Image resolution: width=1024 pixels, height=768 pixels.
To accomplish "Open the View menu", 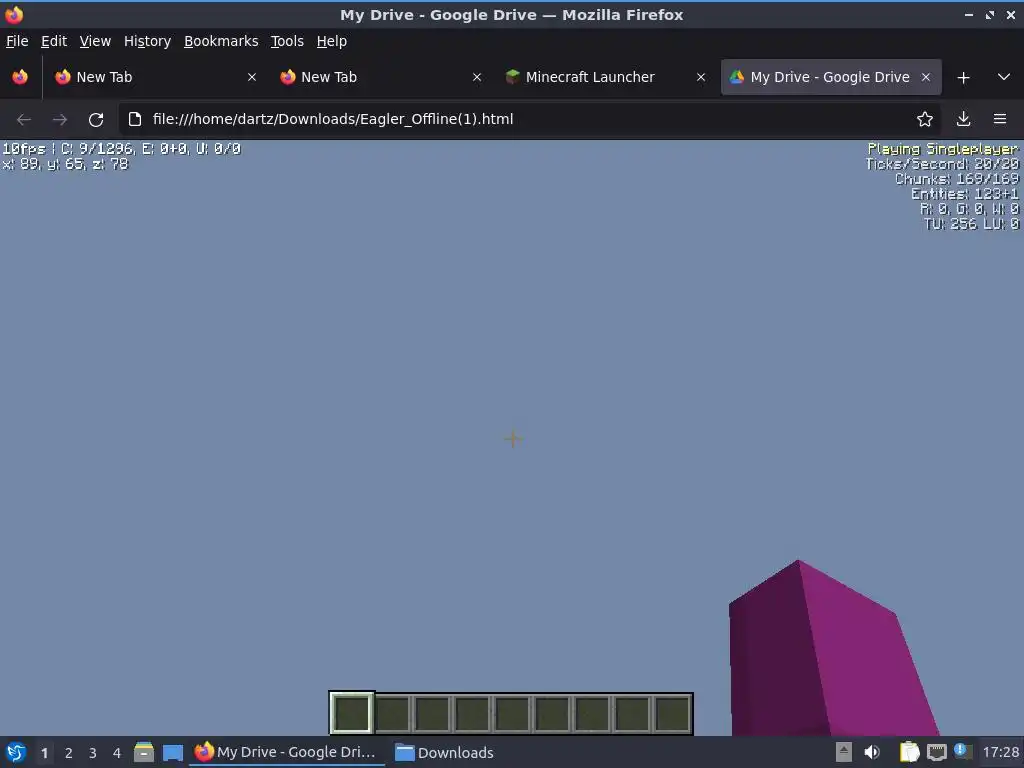I will (95, 41).
